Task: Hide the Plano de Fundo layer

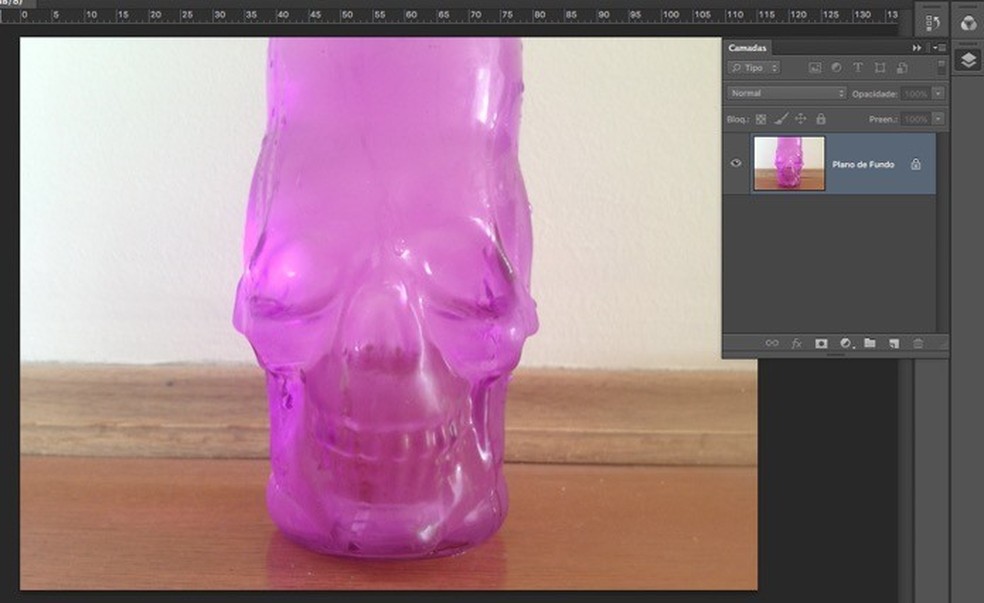Action: 736,163
